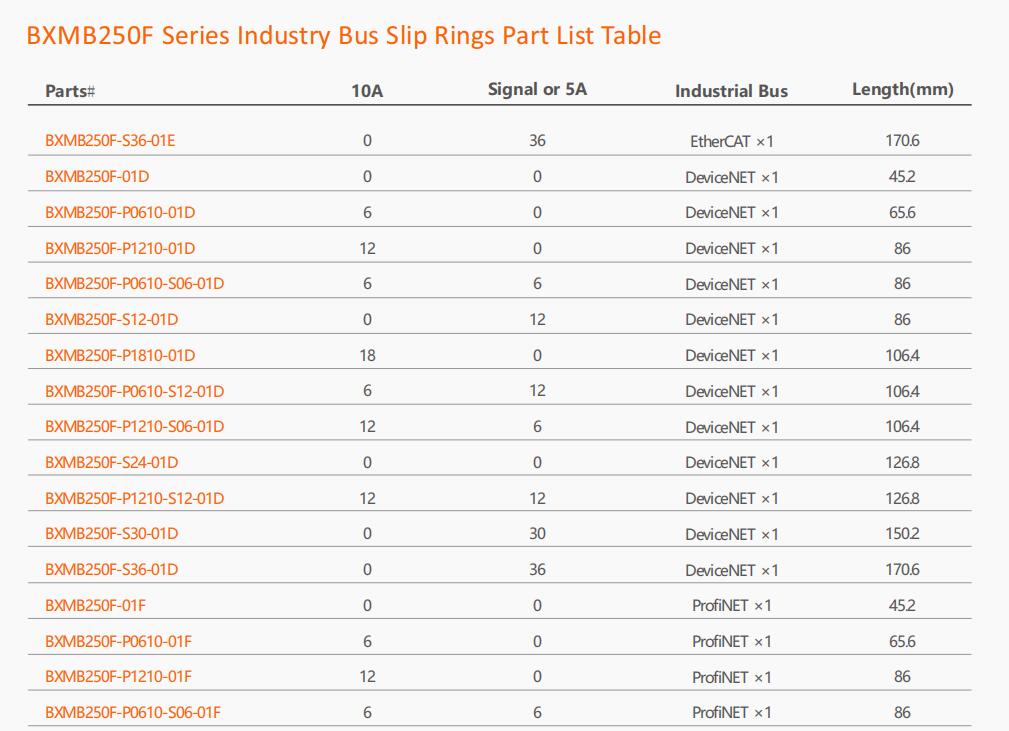
Task: Open part BXMB250F-P0610-01D
Action: point(120,212)
